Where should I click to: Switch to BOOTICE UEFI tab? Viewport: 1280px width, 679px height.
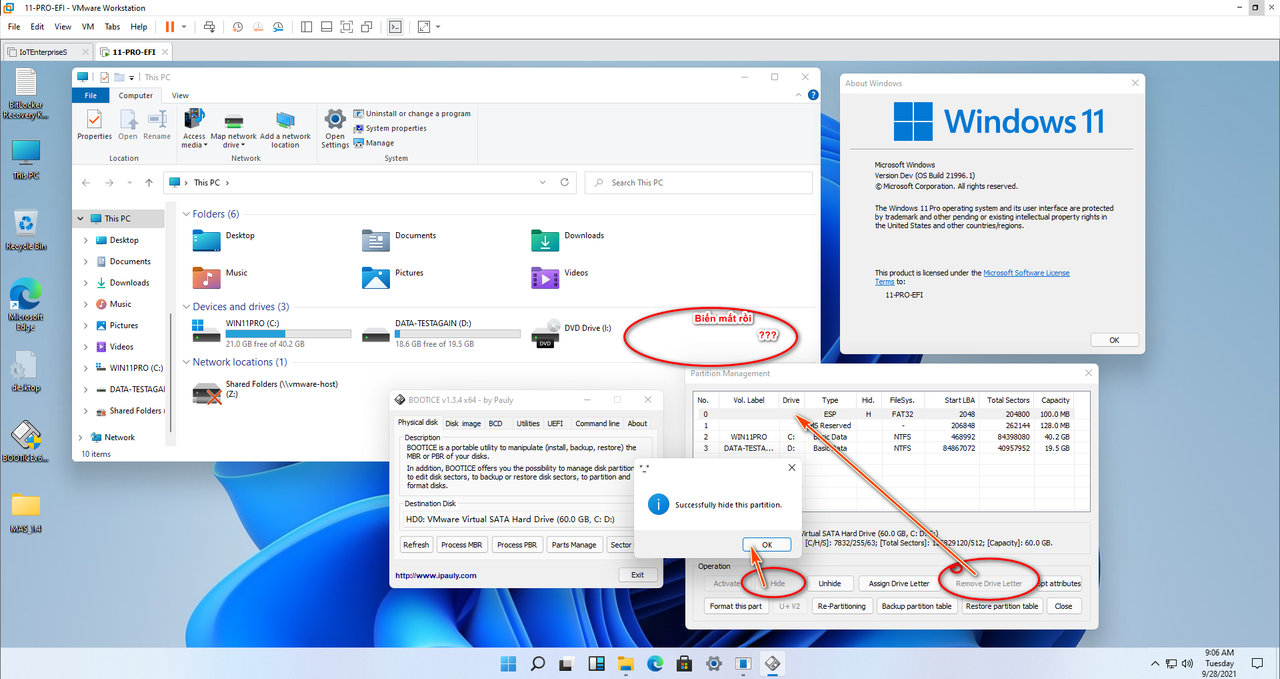click(555, 423)
